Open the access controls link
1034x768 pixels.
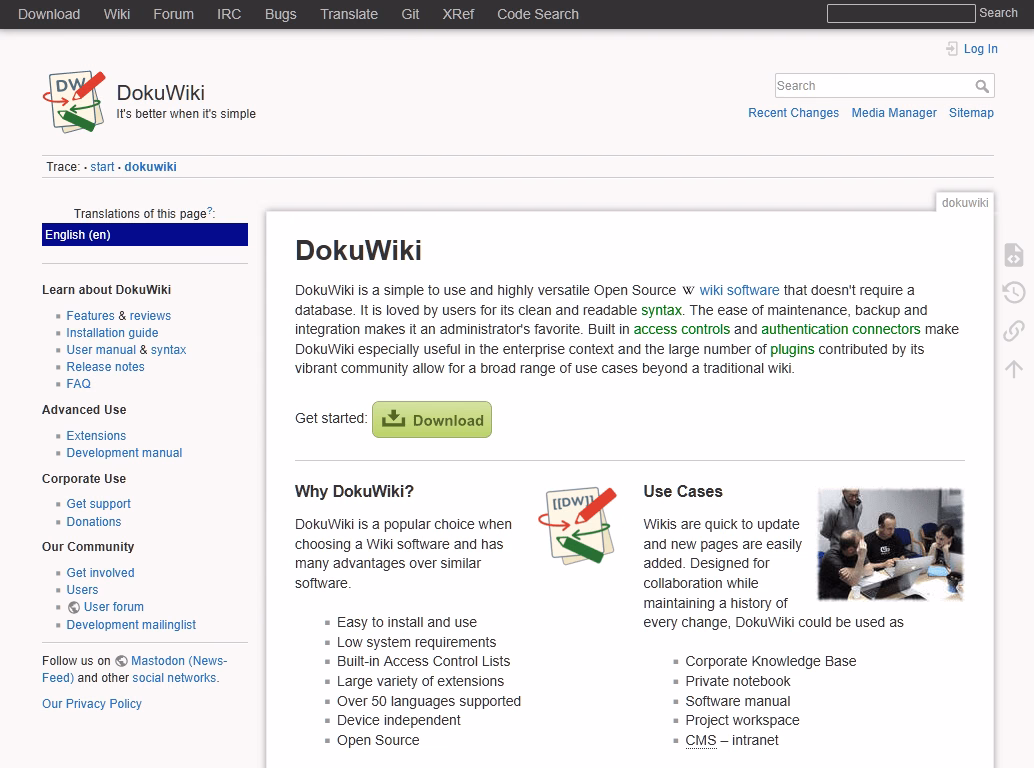[x=682, y=330]
